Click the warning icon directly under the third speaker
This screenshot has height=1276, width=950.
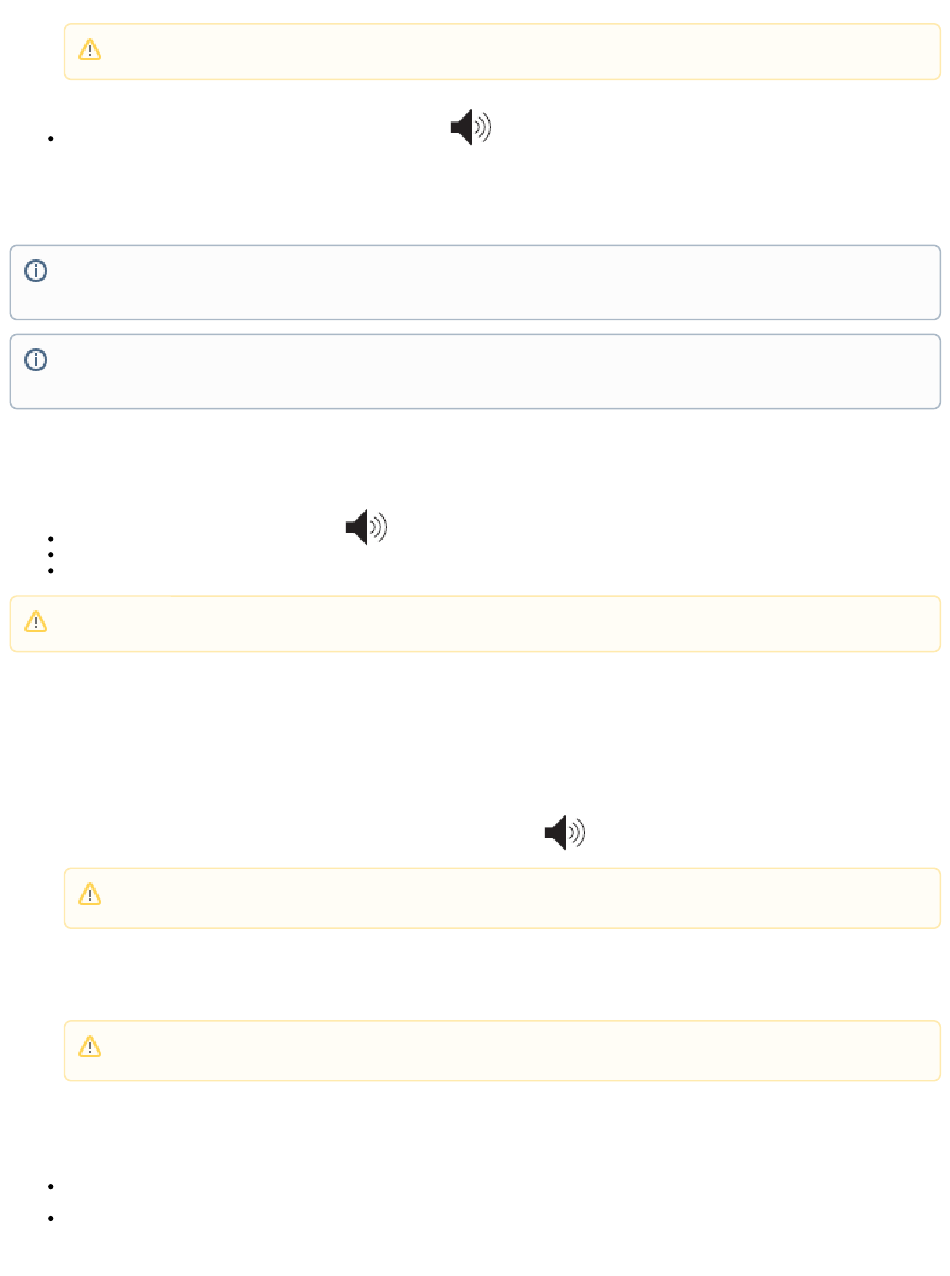click(90, 893)
